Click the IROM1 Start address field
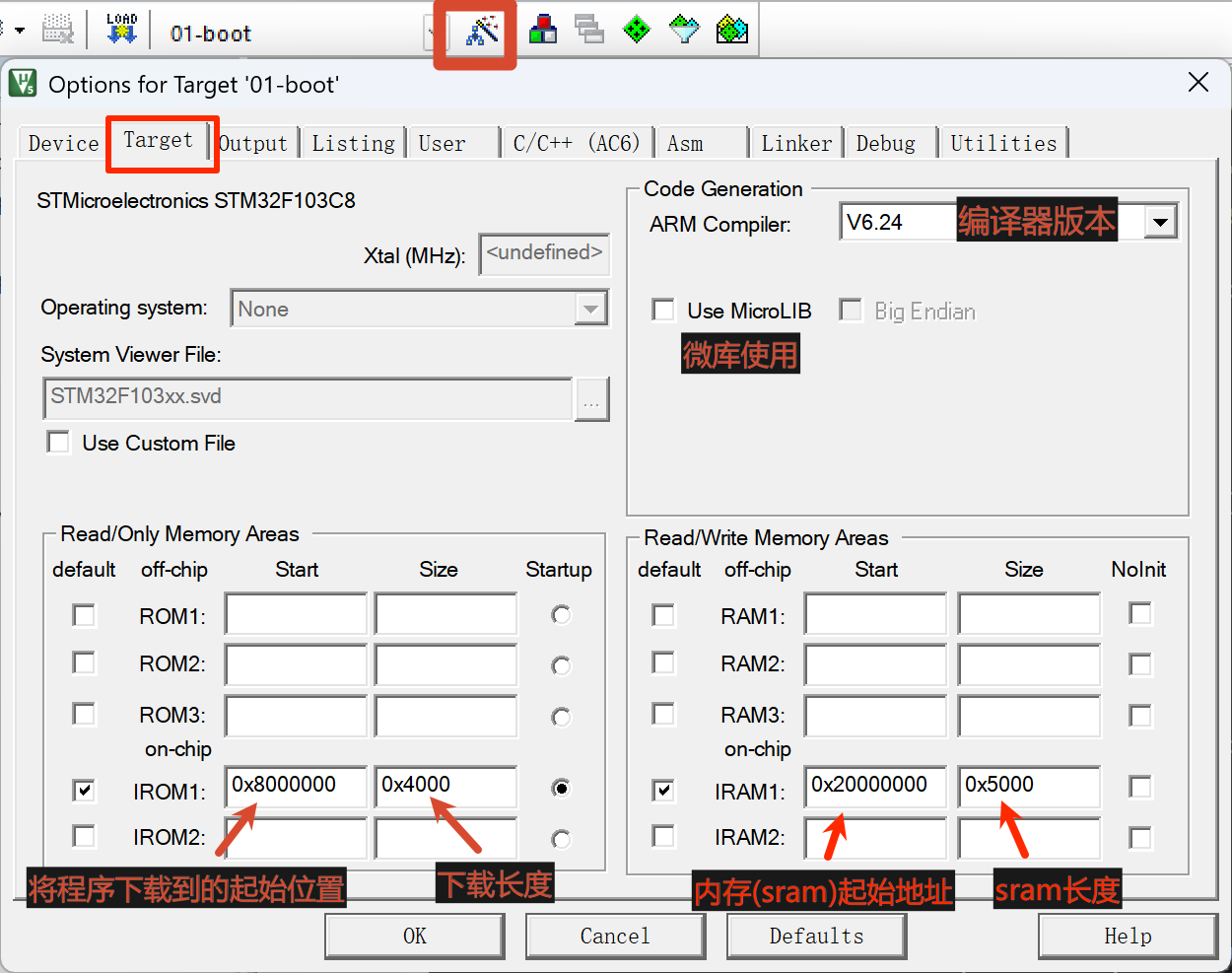 tap(296, 787)
